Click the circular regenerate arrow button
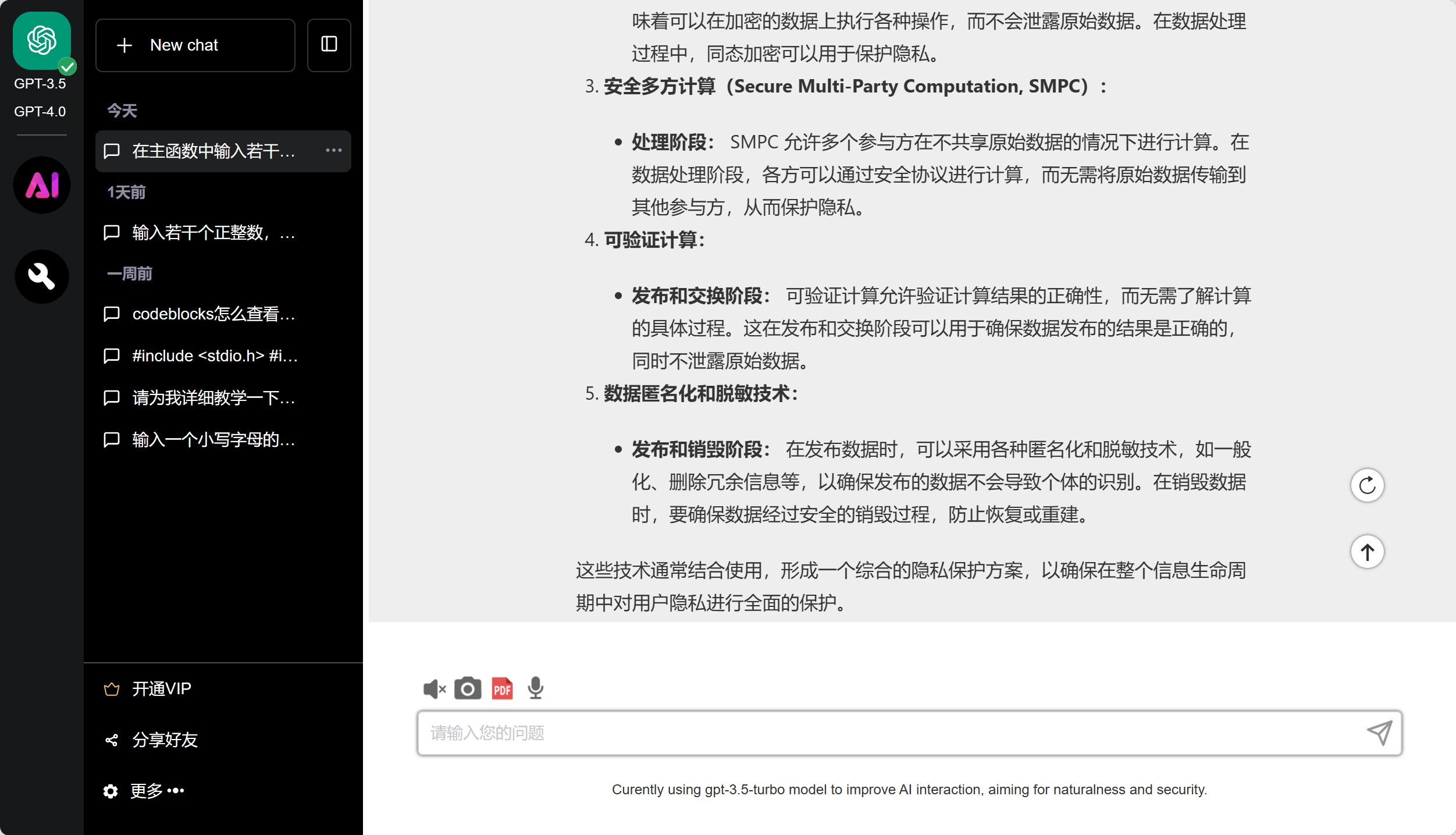Image resolution: width=1456 pixels, height=835 pixels. (1367, 485)
